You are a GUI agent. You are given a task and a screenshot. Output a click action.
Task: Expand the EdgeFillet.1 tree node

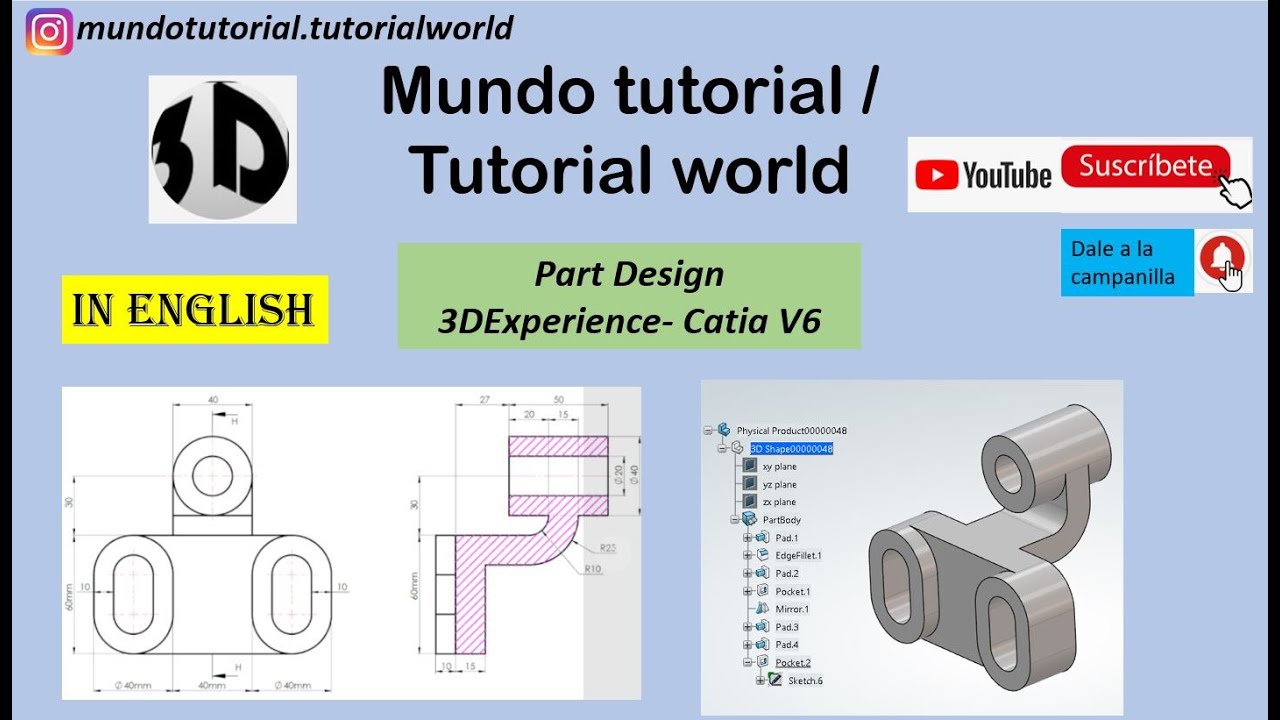pyautogui.click(x=748, y=555)
